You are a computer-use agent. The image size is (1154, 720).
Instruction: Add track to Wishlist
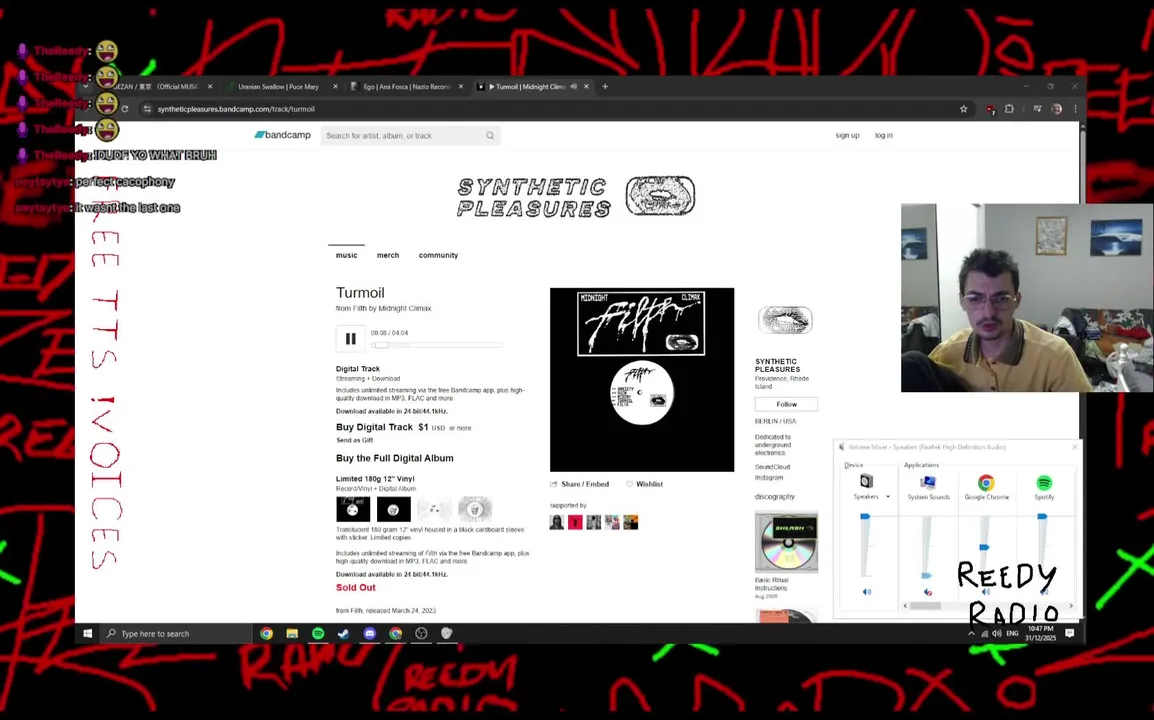click(x=645, y=484)
